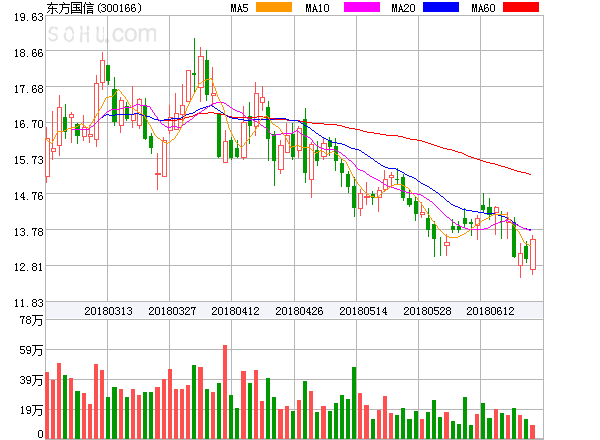Screen dimensions: 600x440
Task: Click the last red candlestick on the right
Action: click(533, 254)
